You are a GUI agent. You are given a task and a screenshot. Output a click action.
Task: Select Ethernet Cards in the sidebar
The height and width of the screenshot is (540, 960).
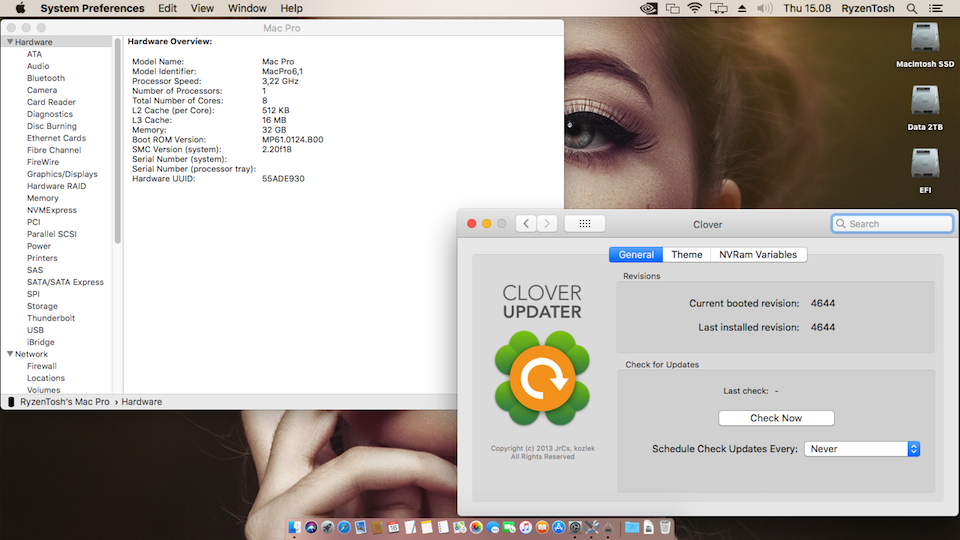tap(56, 138)
